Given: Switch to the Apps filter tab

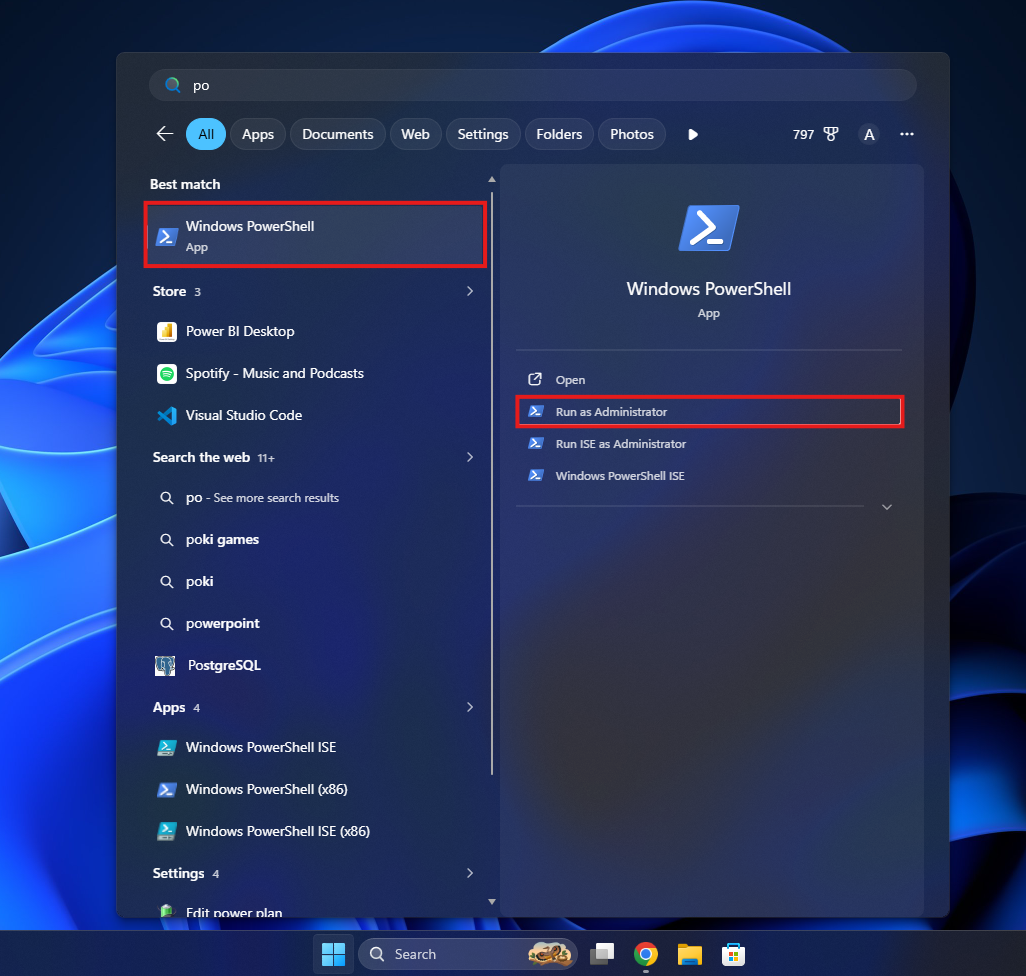Looking at the screenshot, I should [x=257, y=133].
